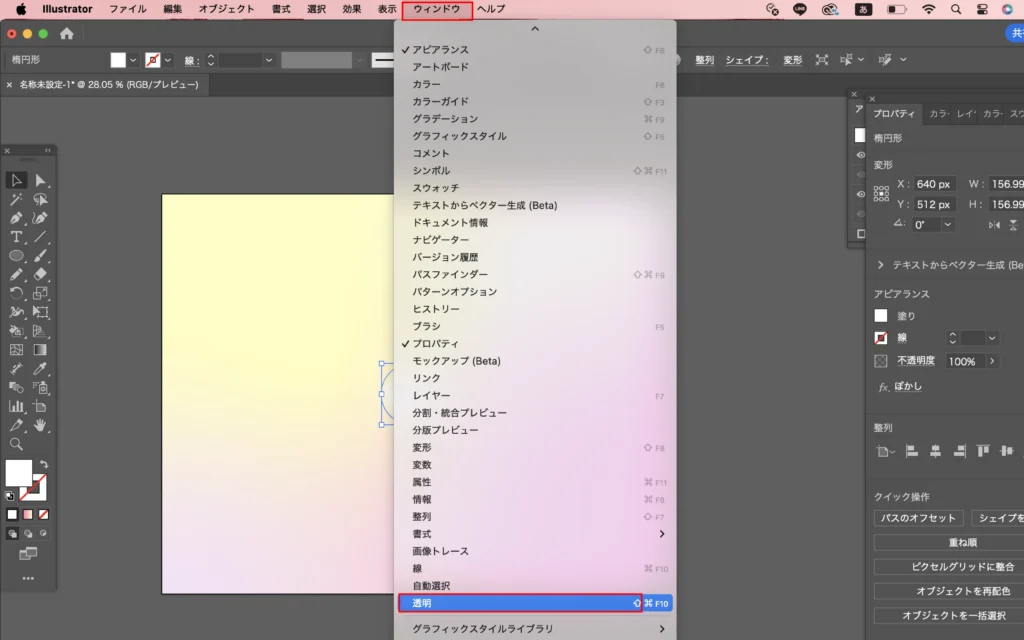The height and width of the screenshot is (640, 1024).
Task: Click the パスのオフセット button
Action: 918,518
